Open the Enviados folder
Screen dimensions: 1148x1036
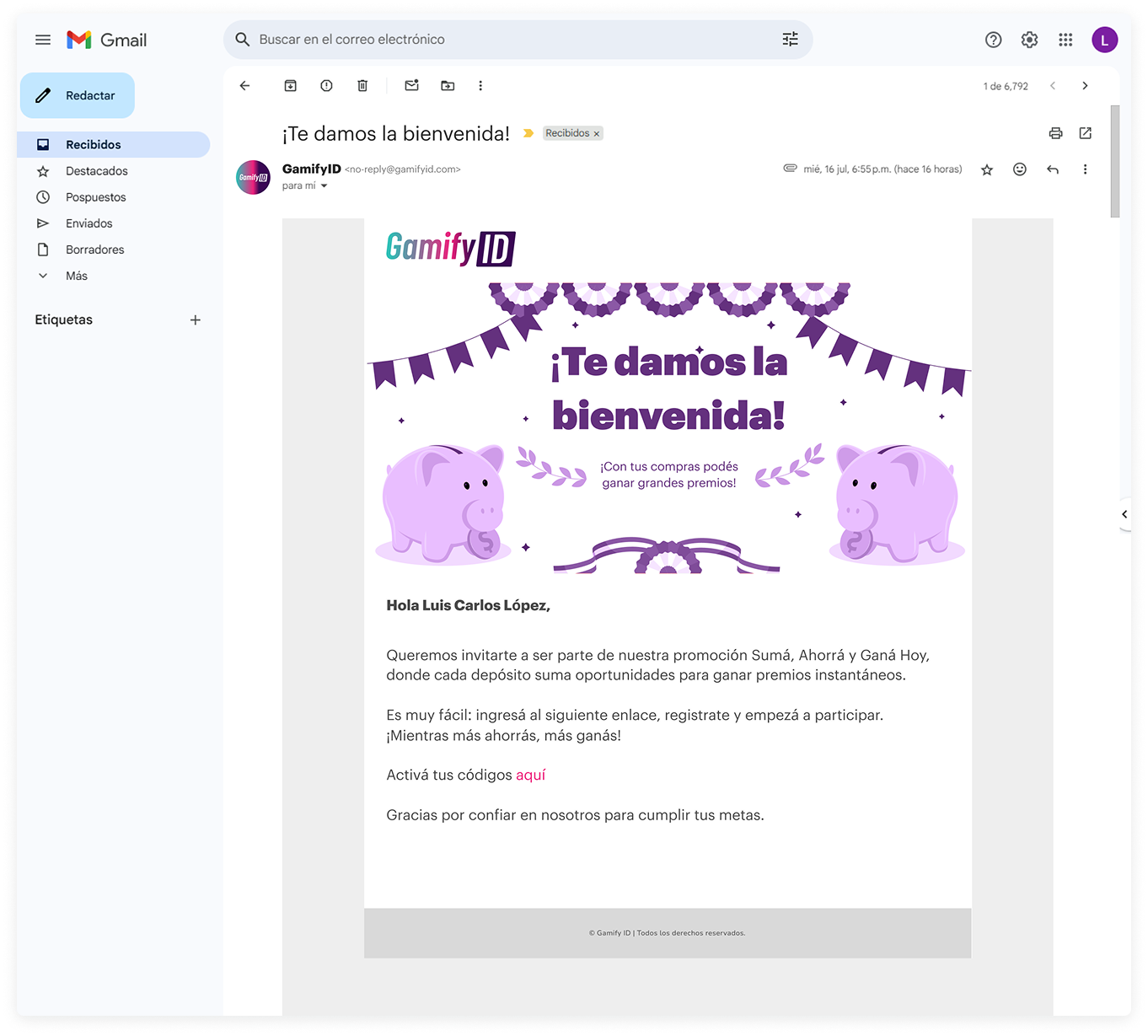[89, 223]
